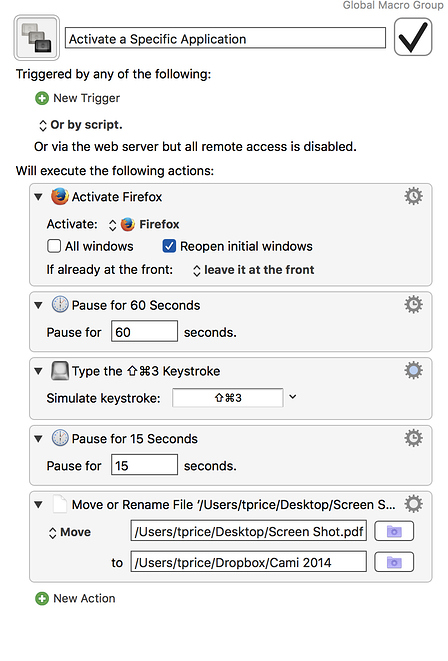The width and height of the screenshot is (448, 661).
Task: Click the New Action button
Action: coord(75,598)
